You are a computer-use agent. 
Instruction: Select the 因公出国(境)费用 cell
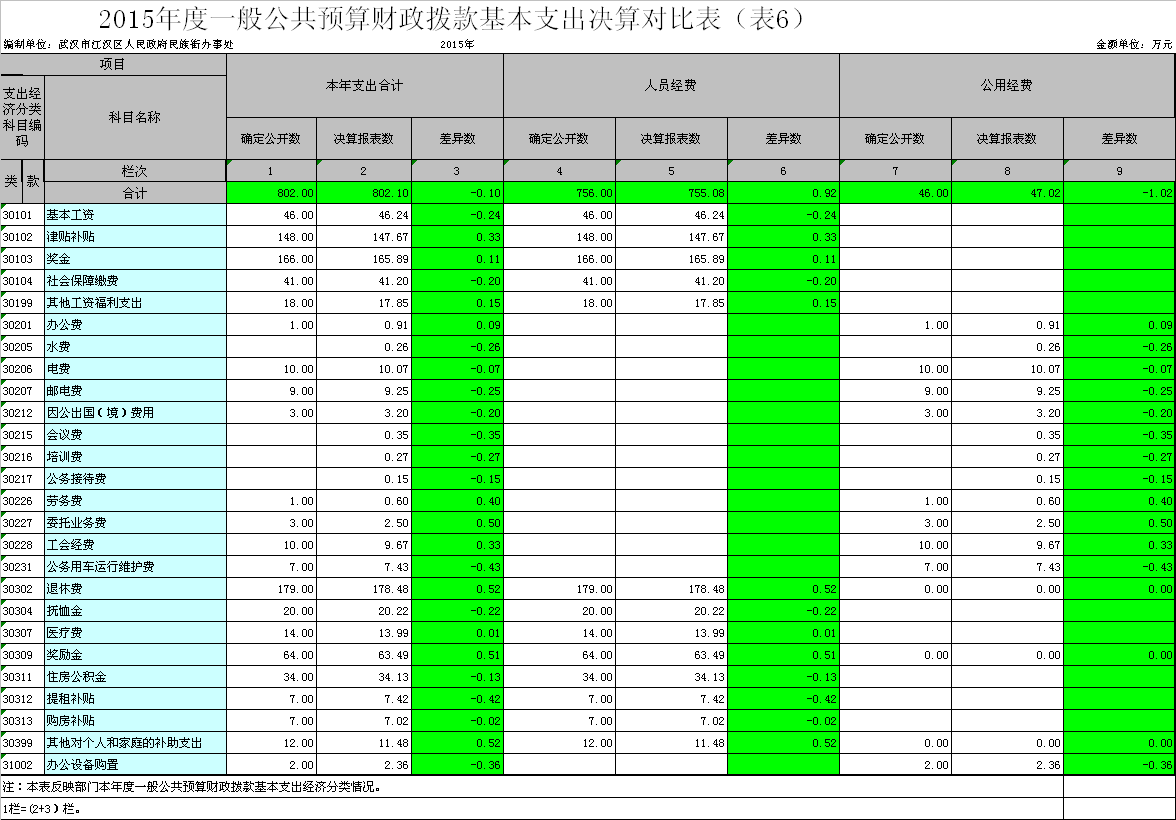135,412
